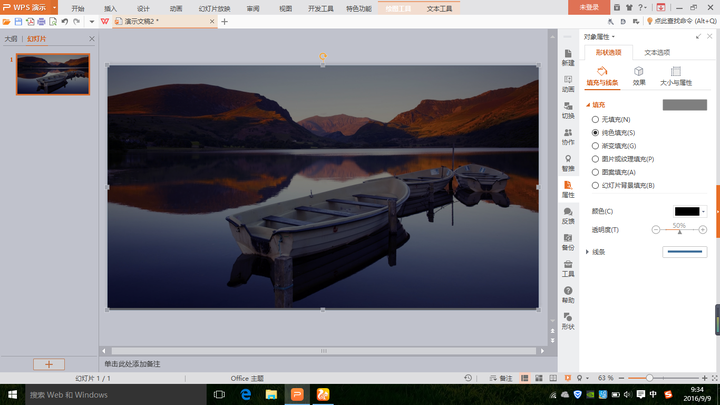Select 纯色填充(S) solid fill option
Image resolution: width=720 pixels, height=405 pixels.
(x=613, y=133)
